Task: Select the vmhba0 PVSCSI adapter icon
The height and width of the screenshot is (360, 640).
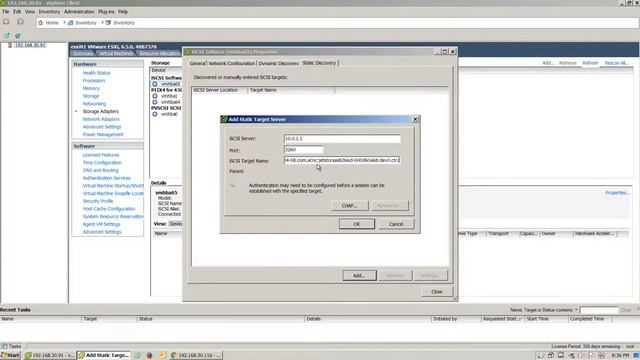Action: (155, 114)
